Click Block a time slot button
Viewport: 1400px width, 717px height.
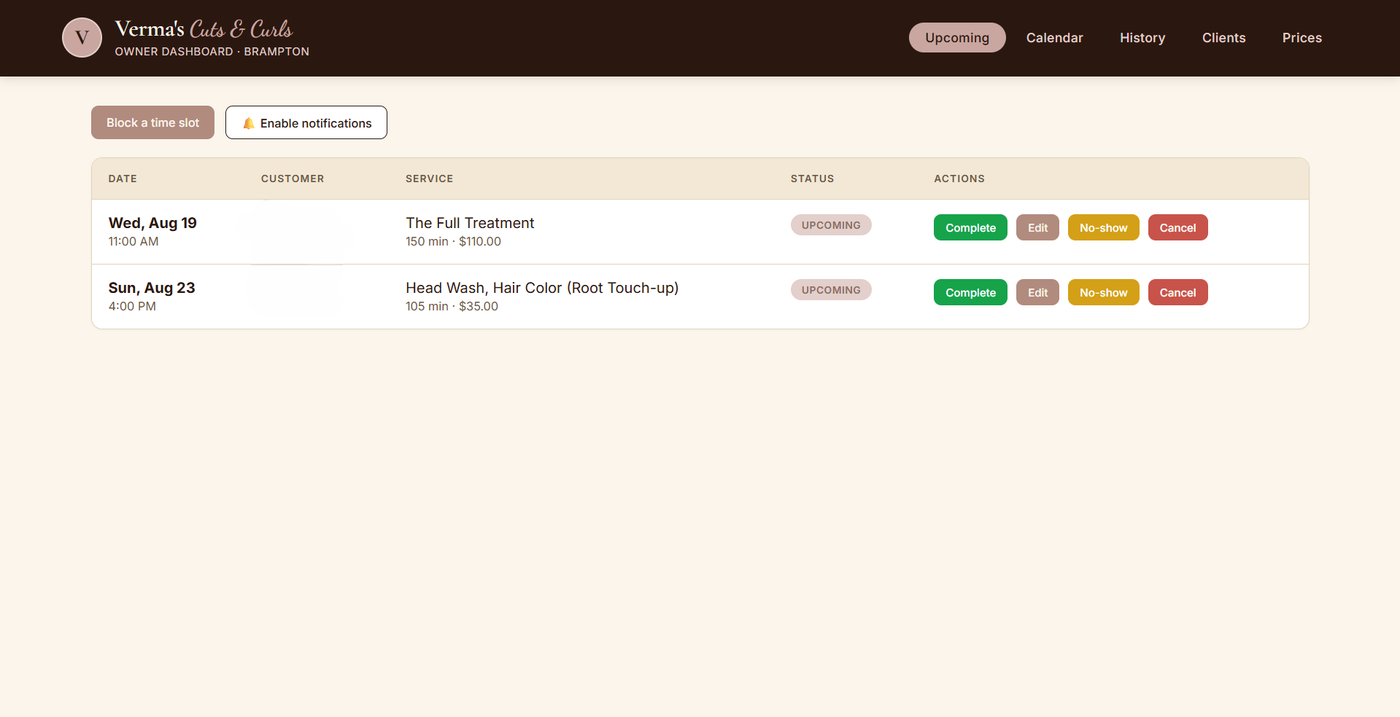point(153,123)
